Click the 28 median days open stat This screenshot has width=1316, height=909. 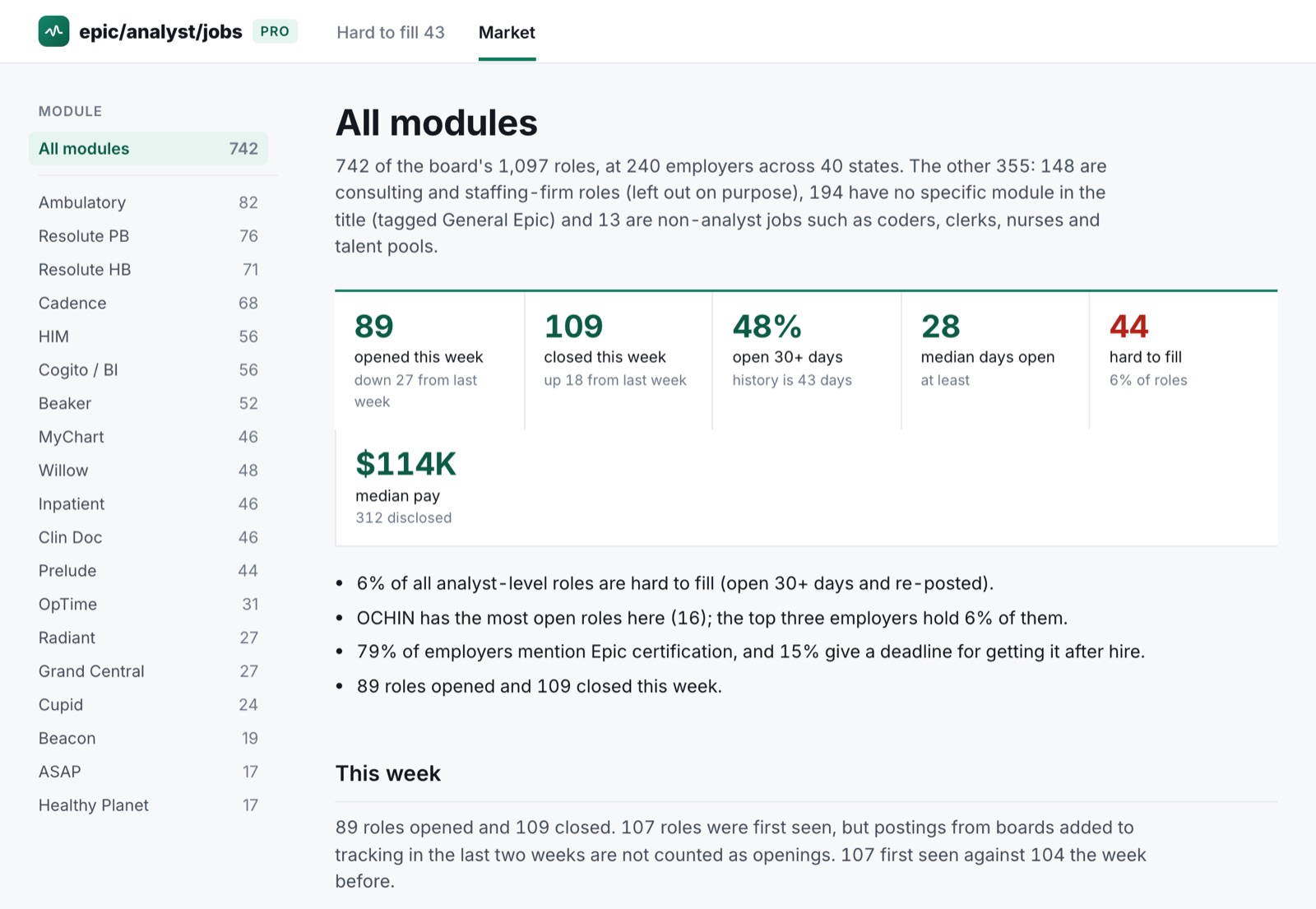click(x=995, y=360)
